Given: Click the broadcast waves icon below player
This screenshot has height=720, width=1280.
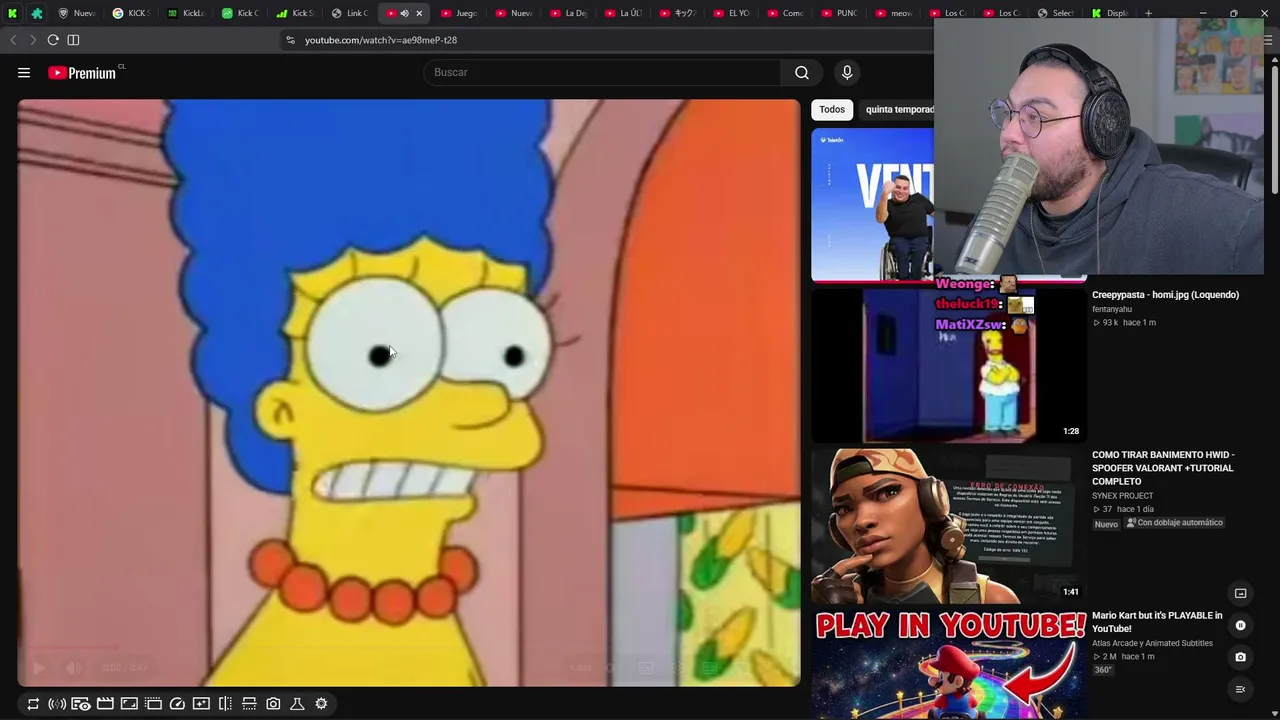Looking at the screenshot, I should [x=57, y=704].
